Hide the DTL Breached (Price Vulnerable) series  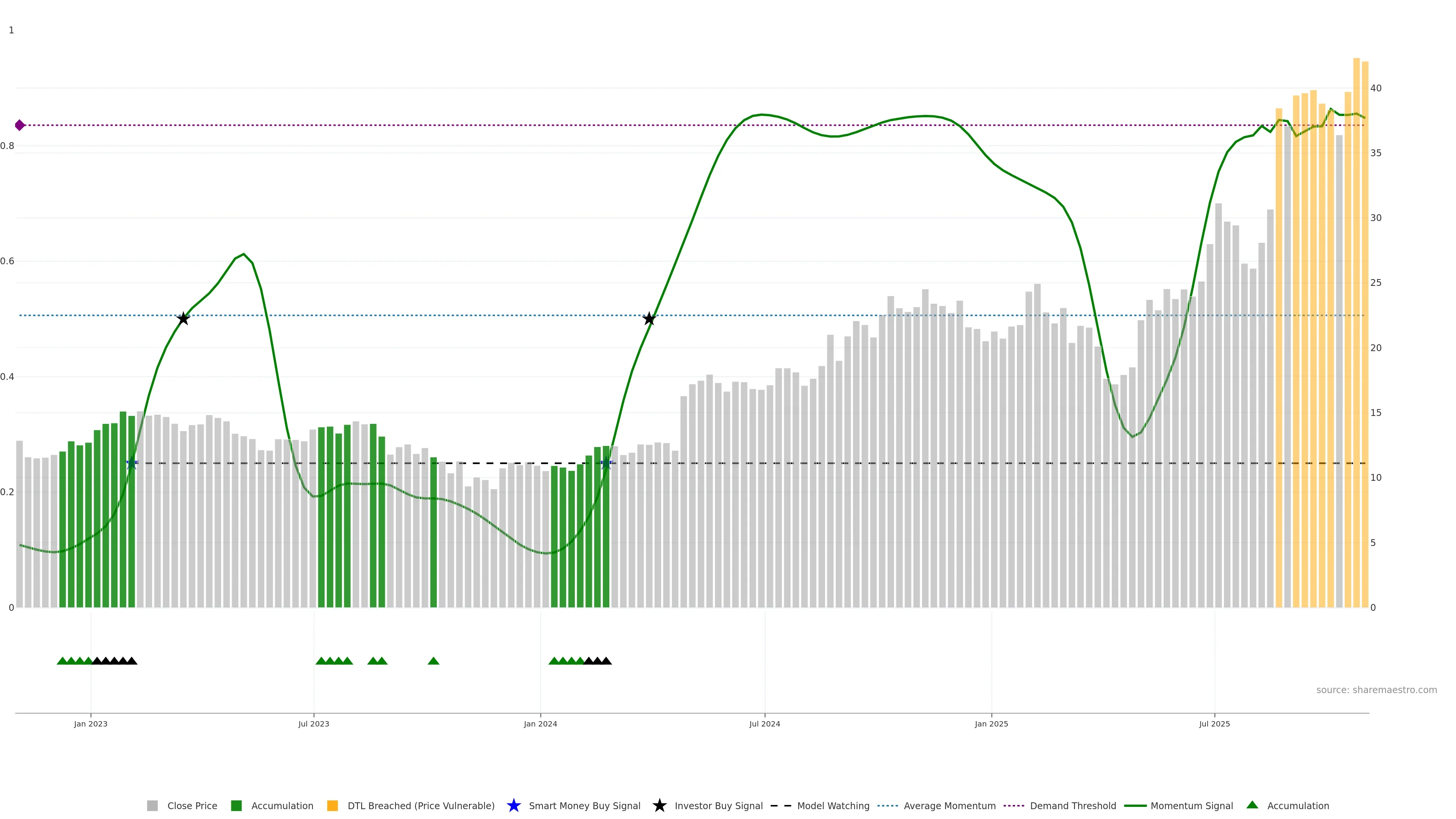point(420,805)
